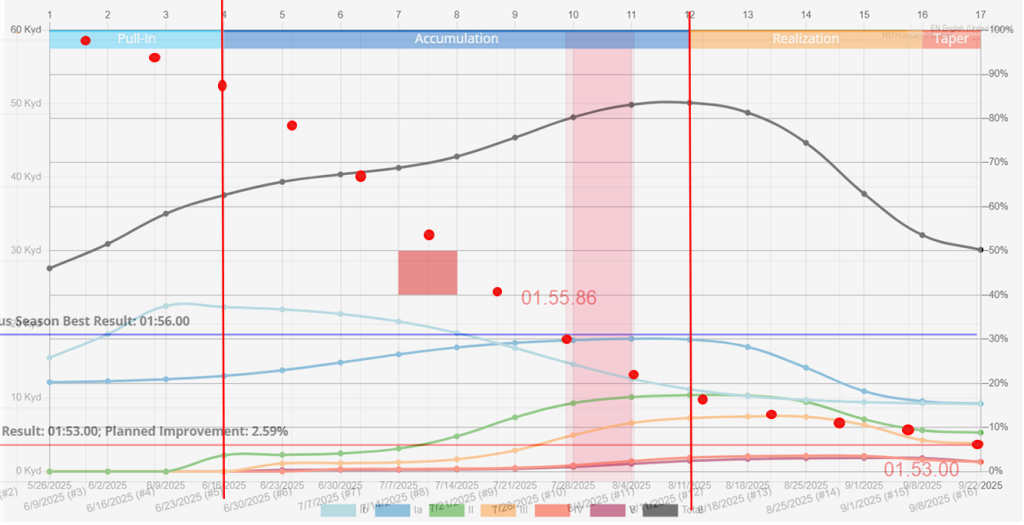Click the red shaded block between weeks 7 and 8
Viewport: 1024px width, 525px height.
tap(428, 272)
